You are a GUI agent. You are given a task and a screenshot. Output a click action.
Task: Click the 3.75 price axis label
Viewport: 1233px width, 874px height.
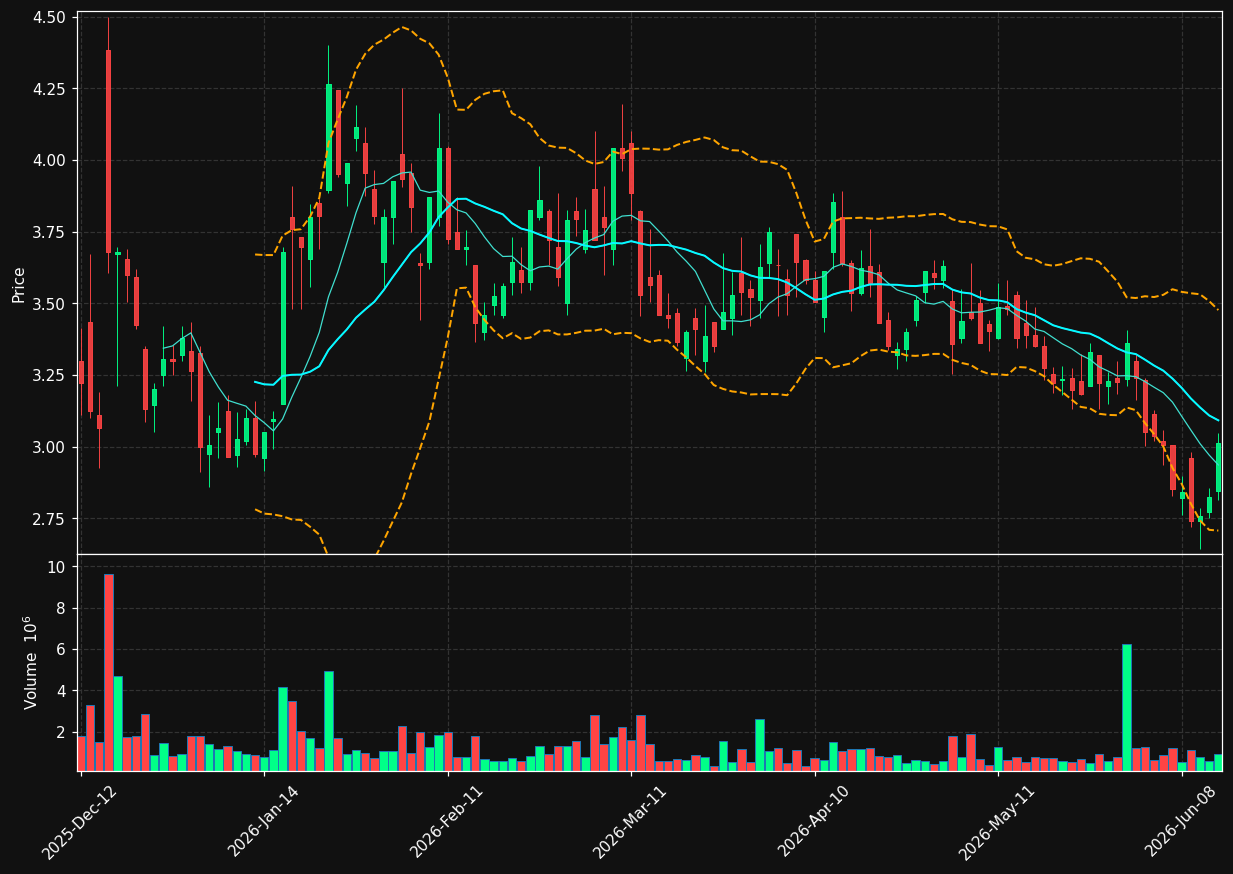pos(50,233)
